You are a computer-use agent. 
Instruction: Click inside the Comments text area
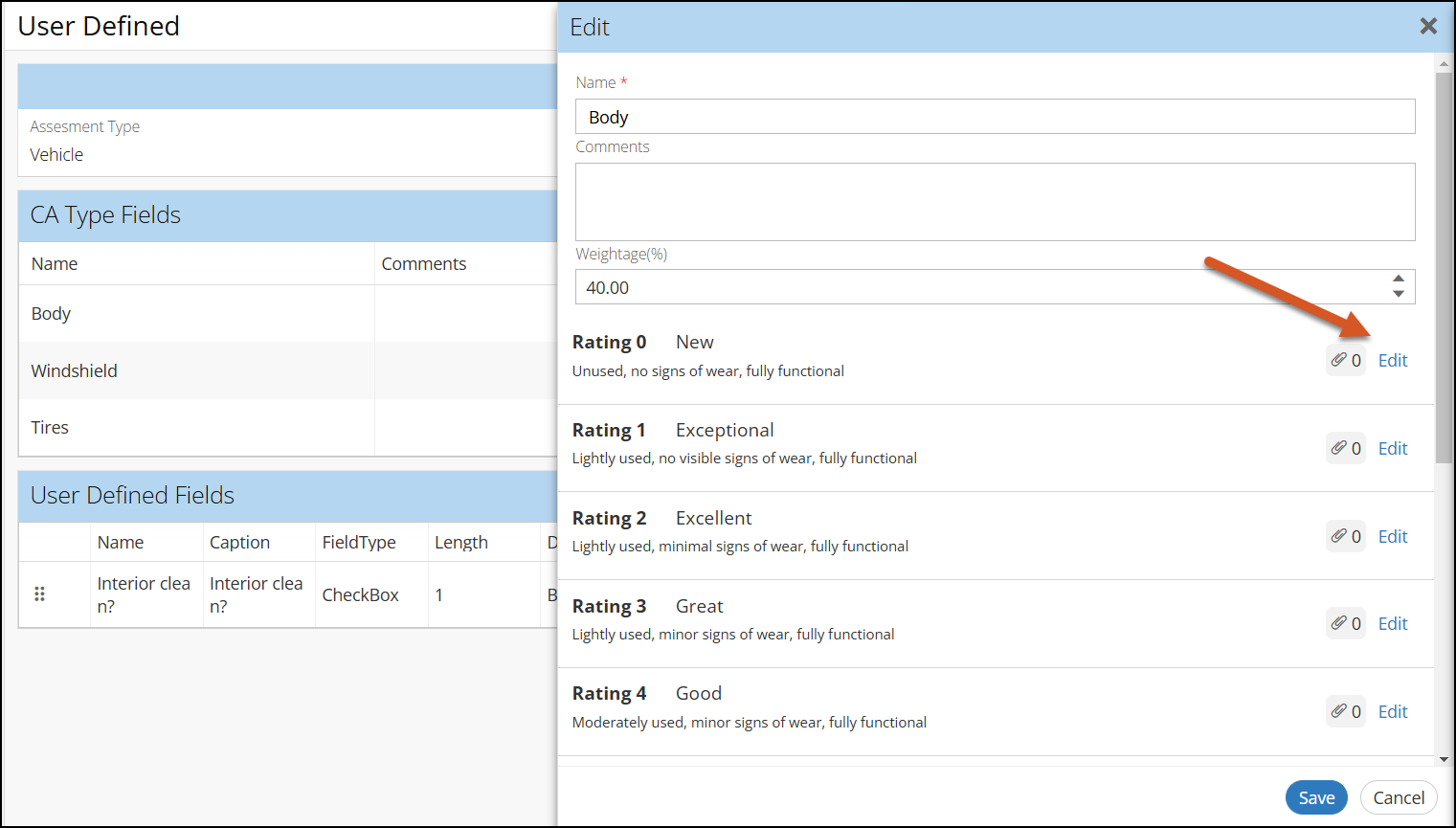point(994,201)
